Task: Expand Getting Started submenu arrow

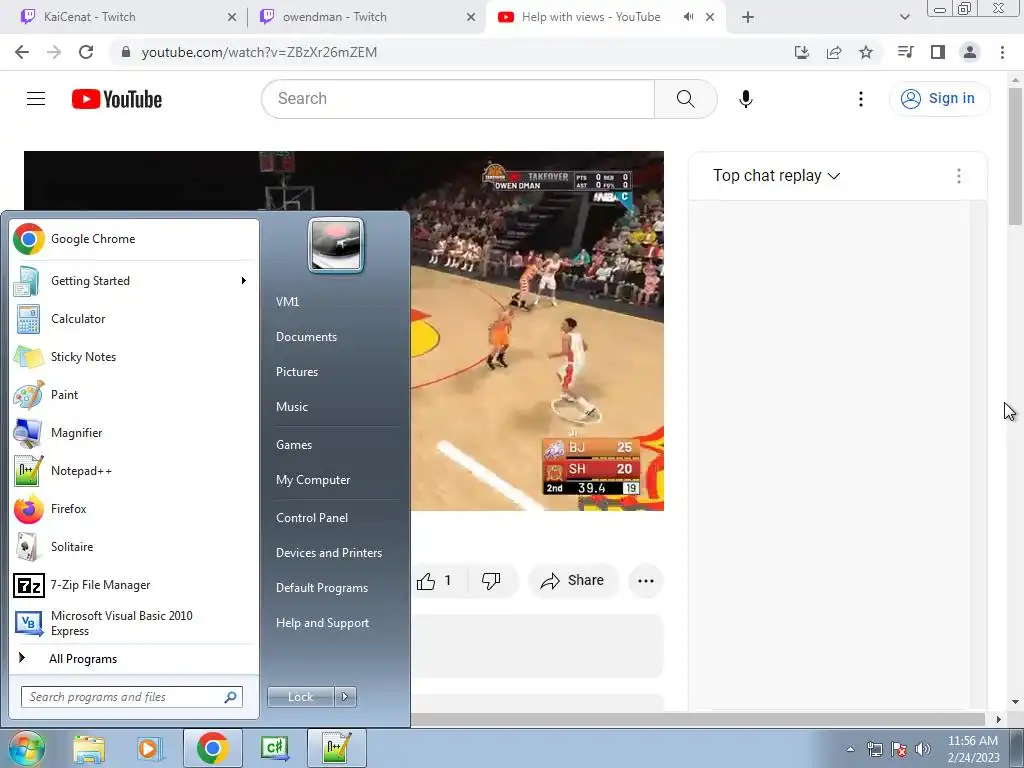Action: (244, 281)
